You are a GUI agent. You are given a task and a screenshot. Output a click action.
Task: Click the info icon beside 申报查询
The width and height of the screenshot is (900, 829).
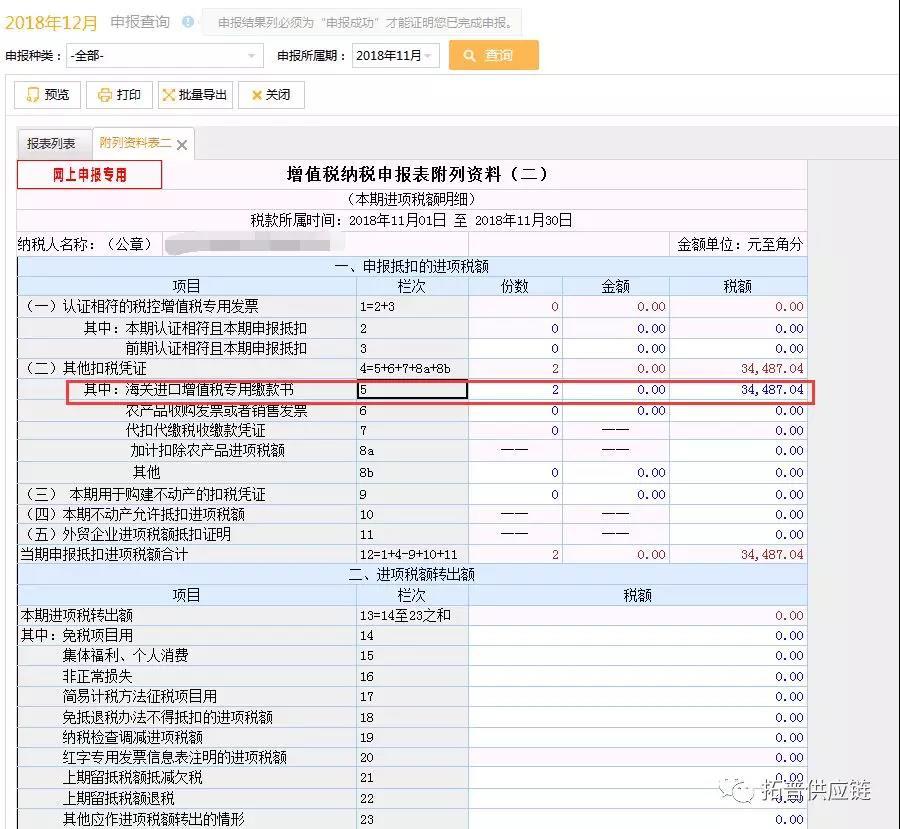188,22
